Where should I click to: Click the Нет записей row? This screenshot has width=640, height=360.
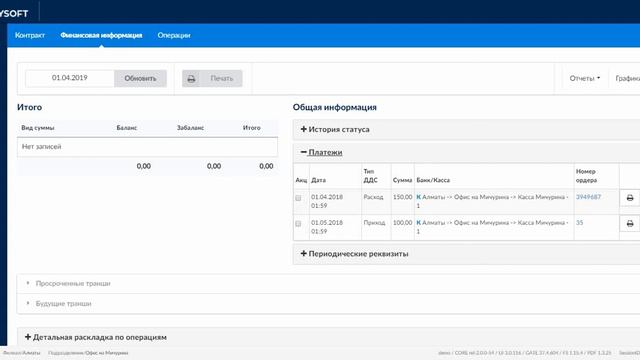(147, 147)
